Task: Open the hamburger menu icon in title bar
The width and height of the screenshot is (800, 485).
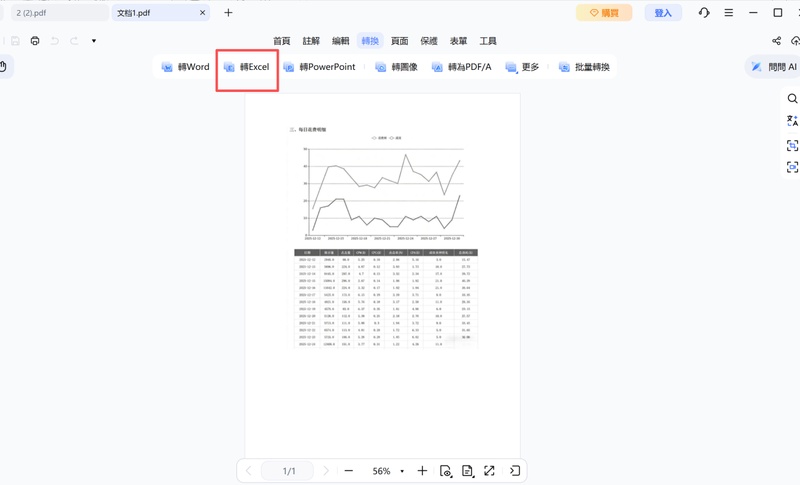Action: point(729,13)
